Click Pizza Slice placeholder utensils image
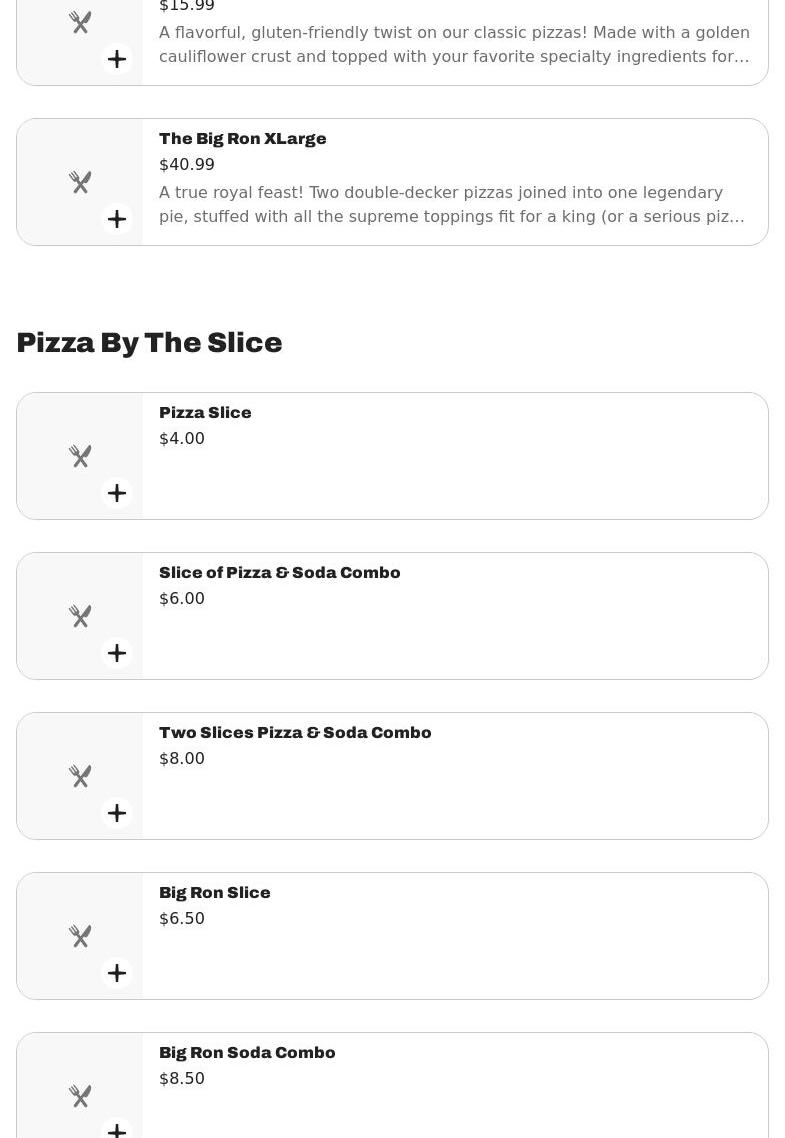 click(80, 456)
